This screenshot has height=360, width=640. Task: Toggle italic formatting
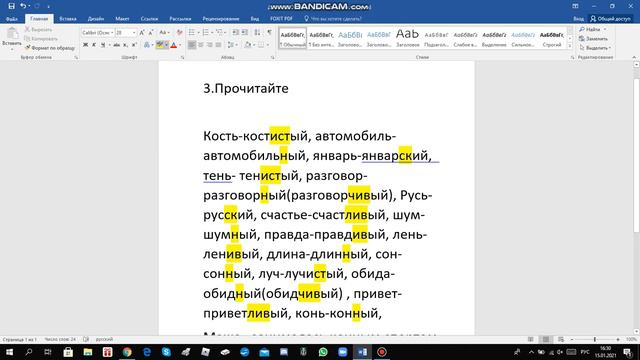pos(94,45)
